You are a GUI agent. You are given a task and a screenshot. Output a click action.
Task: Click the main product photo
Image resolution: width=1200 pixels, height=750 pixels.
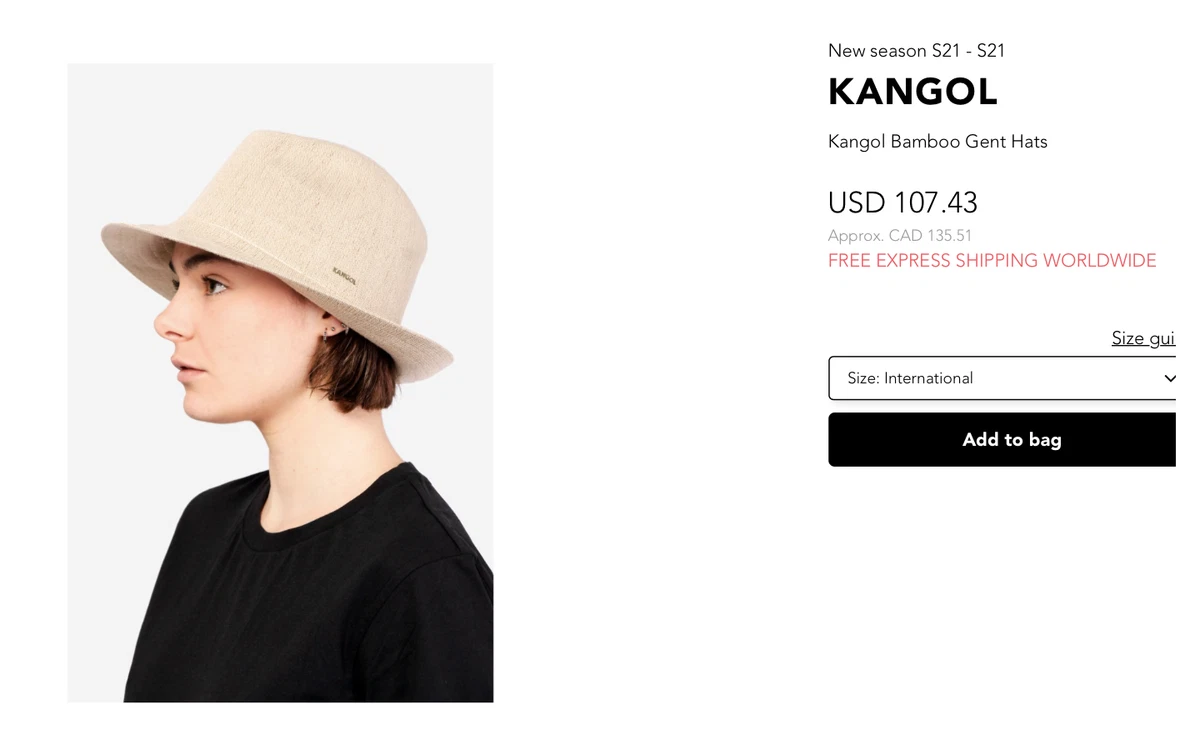280,383
